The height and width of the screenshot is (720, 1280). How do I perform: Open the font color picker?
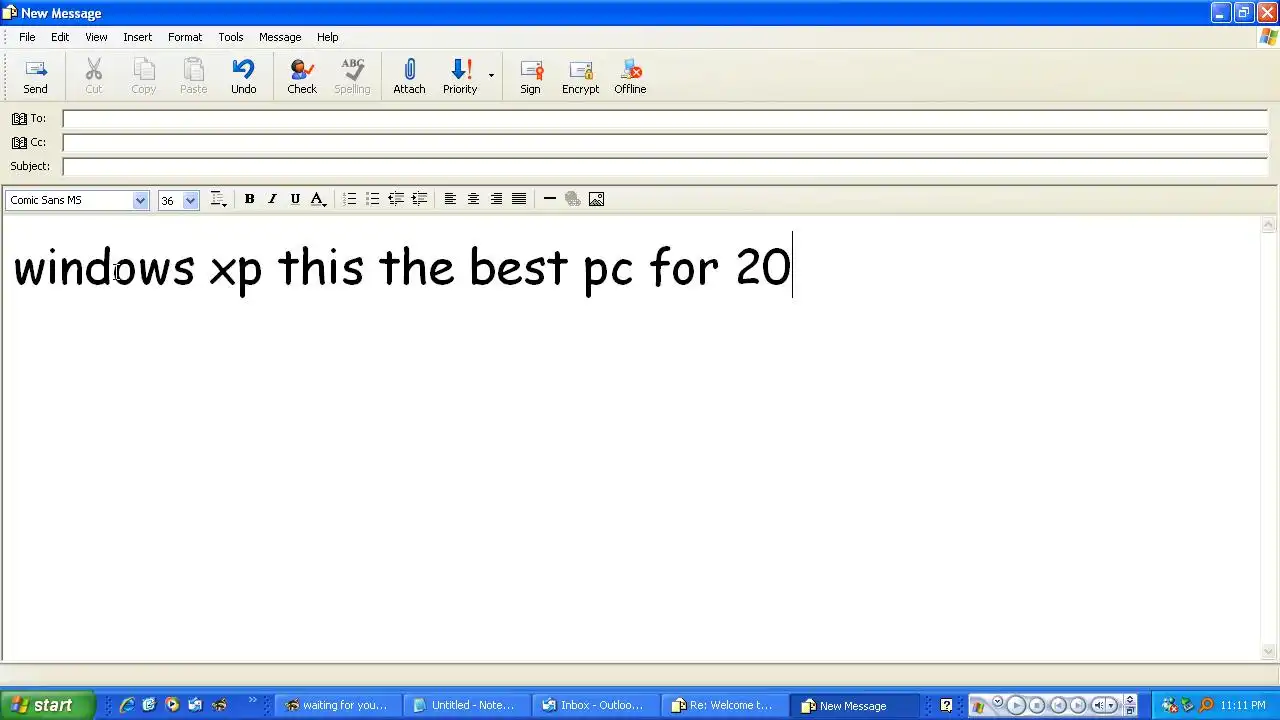coord(318,199)
